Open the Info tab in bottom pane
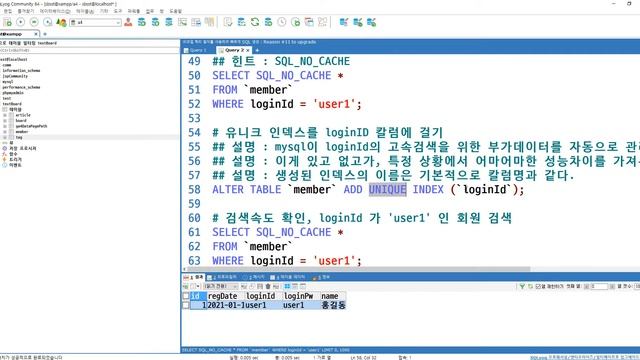 (x=321, y=277)
